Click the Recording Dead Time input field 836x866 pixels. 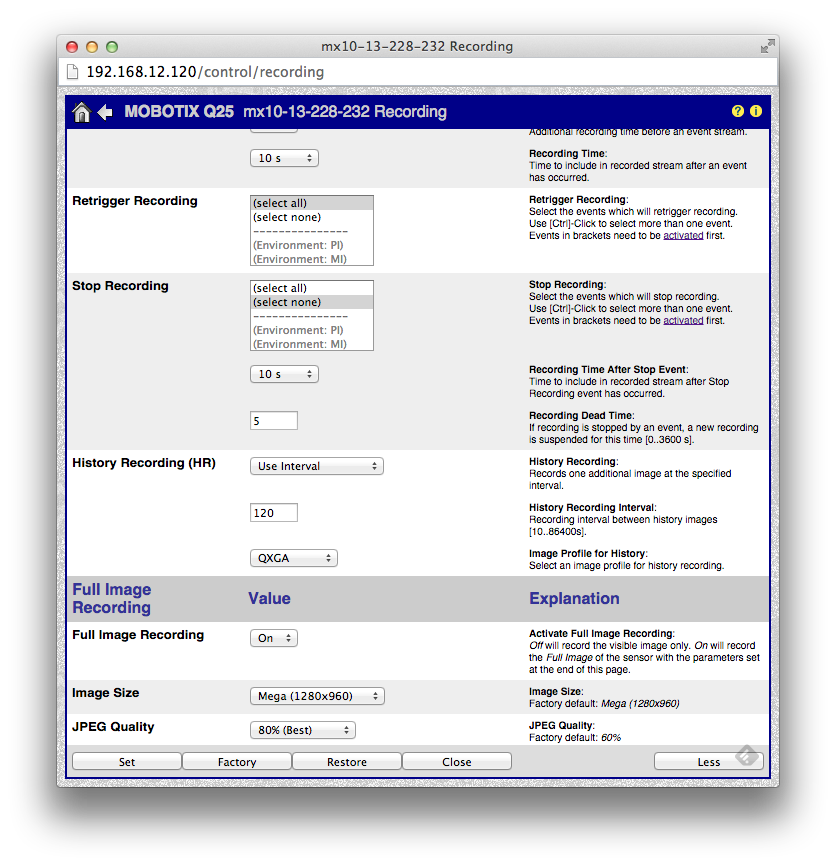tap(274, 421)
